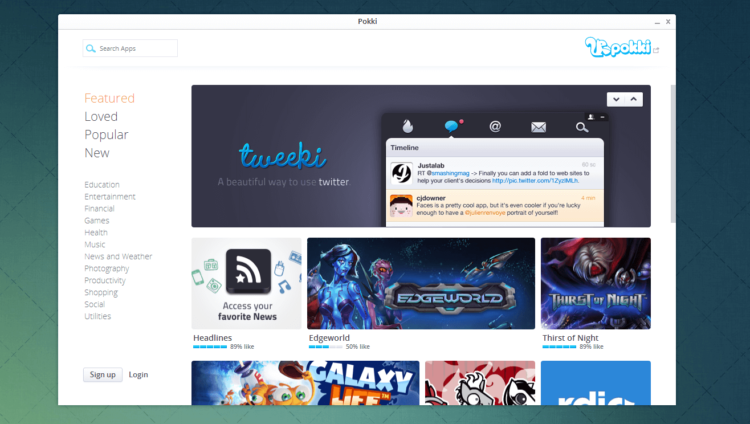Click the external link icon beside Pokki logo
The height and width of the screenshot is (424, 750).
tap(656, 50)
